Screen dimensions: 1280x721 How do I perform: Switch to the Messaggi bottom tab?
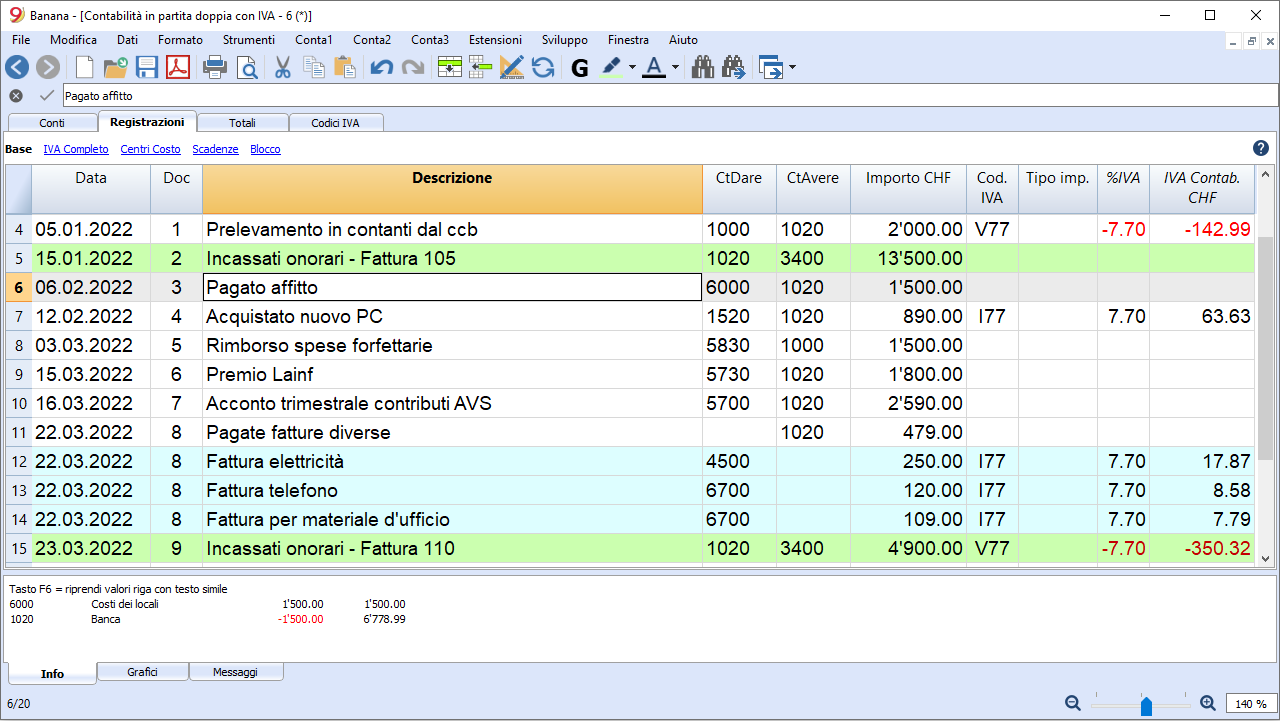pos(235,672)
